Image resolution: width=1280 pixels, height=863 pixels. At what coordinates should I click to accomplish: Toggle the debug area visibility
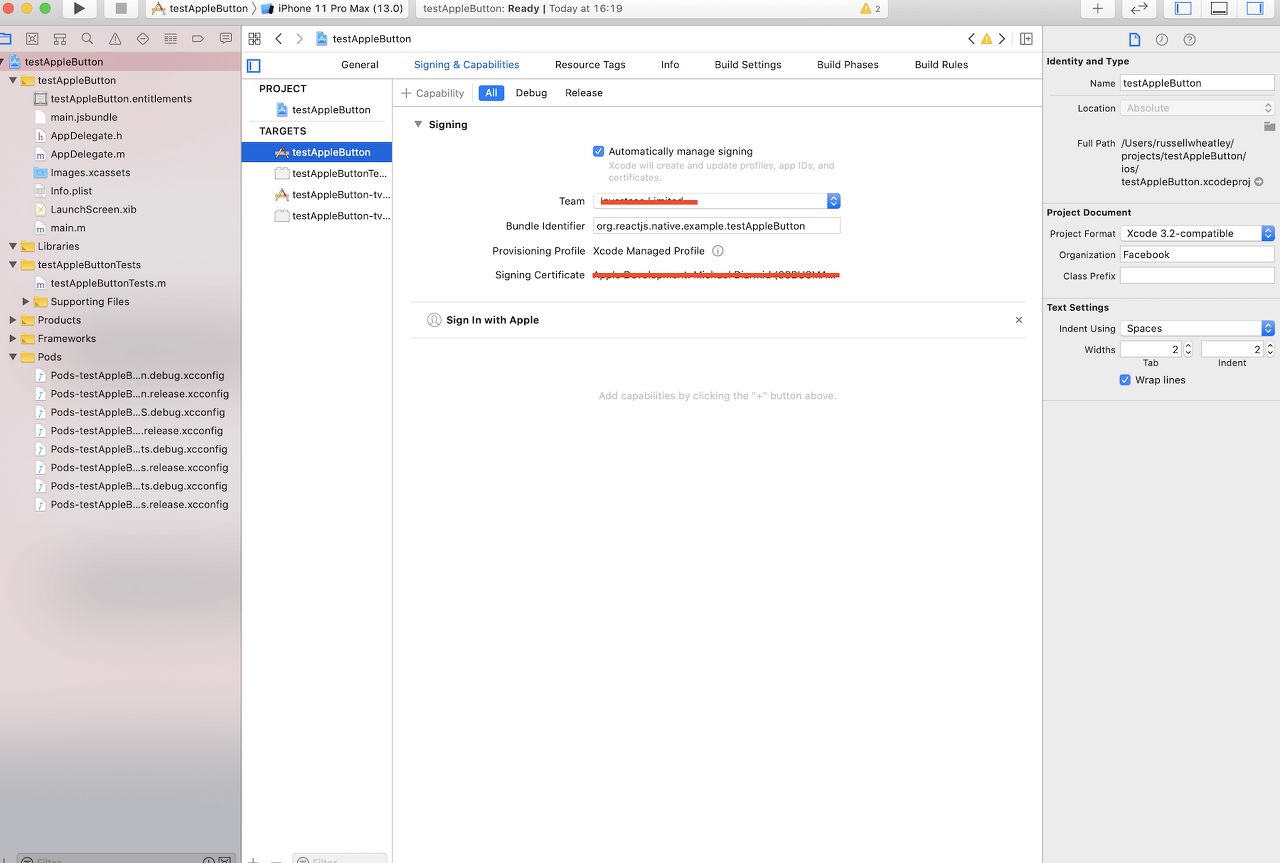[1219, 9]
